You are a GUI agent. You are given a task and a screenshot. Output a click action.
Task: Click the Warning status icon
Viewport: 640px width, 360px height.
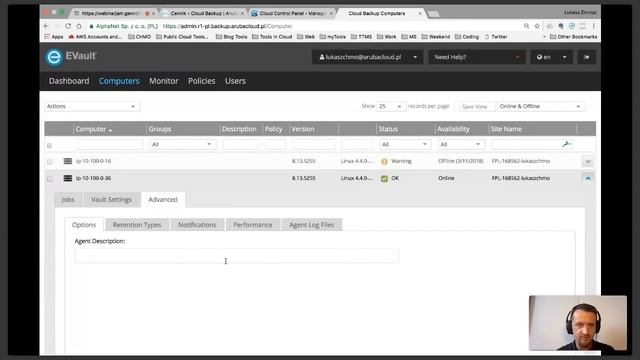pyautogui.click(x=384, y=161)
